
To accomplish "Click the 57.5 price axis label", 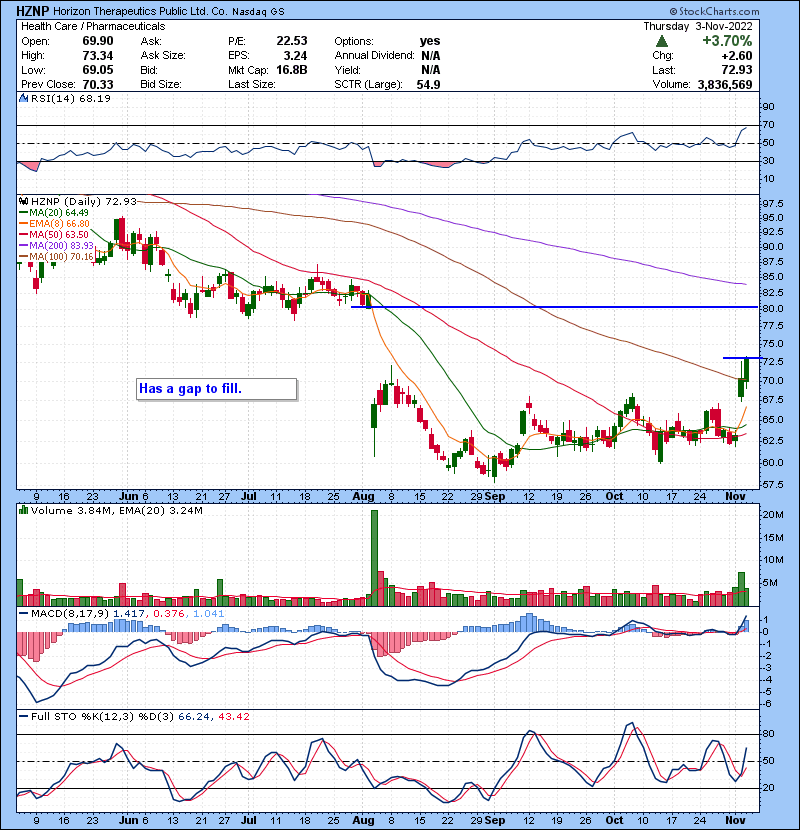I will pyautogui.click(x=772, y=485).
